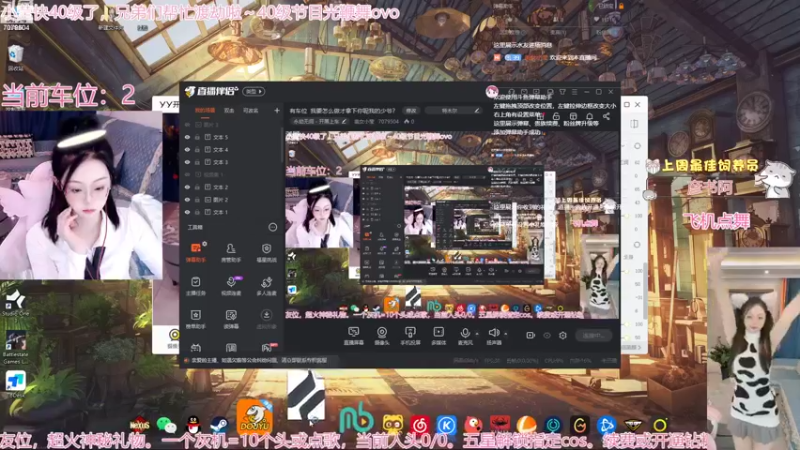Add a 手机投屏 phone cast source

pyautogui.click(x=410, y=336)
